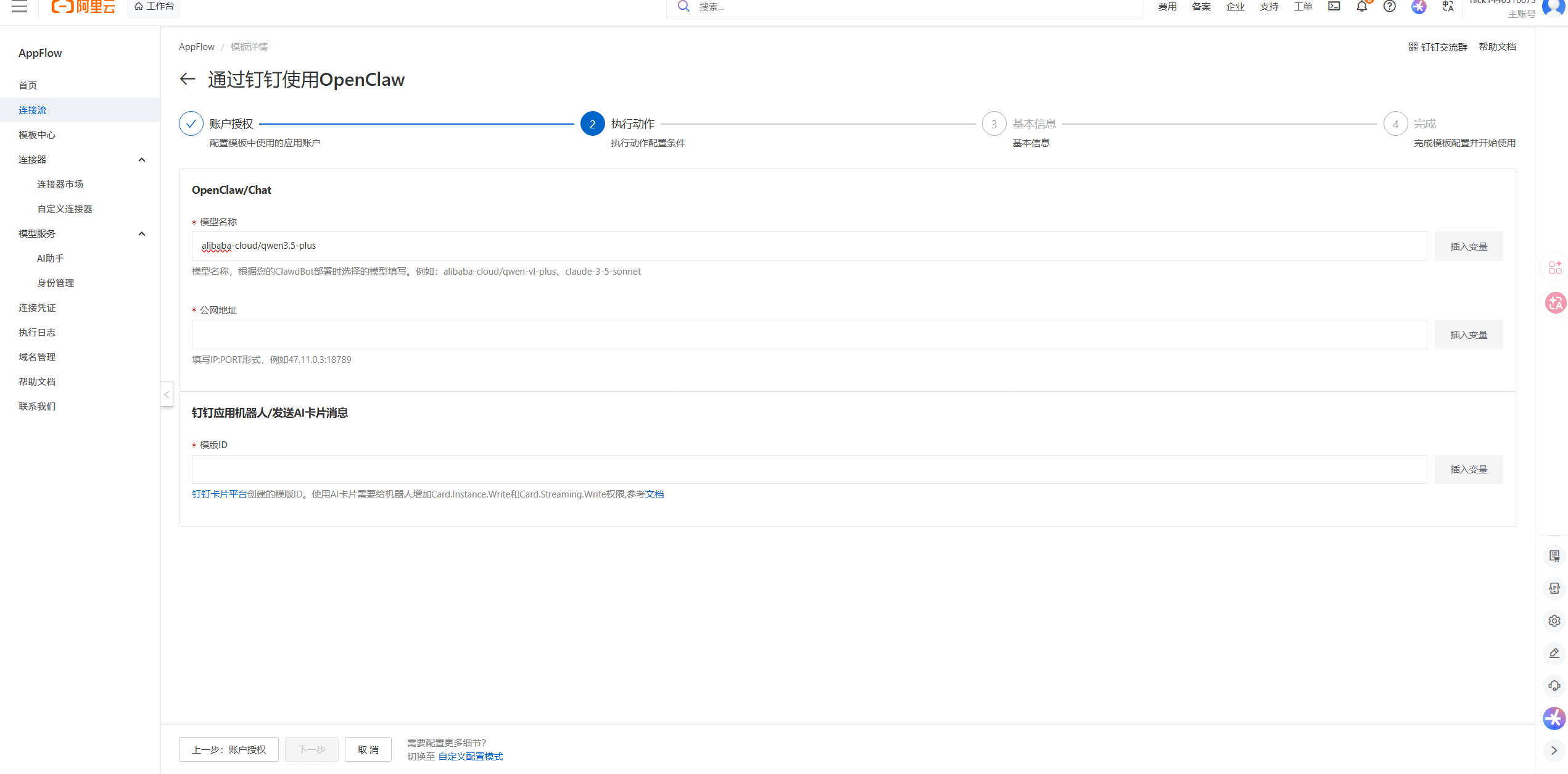1568x774 pixels.
Task: Collapse the 连接器 sidebar group
Action: 141,160
